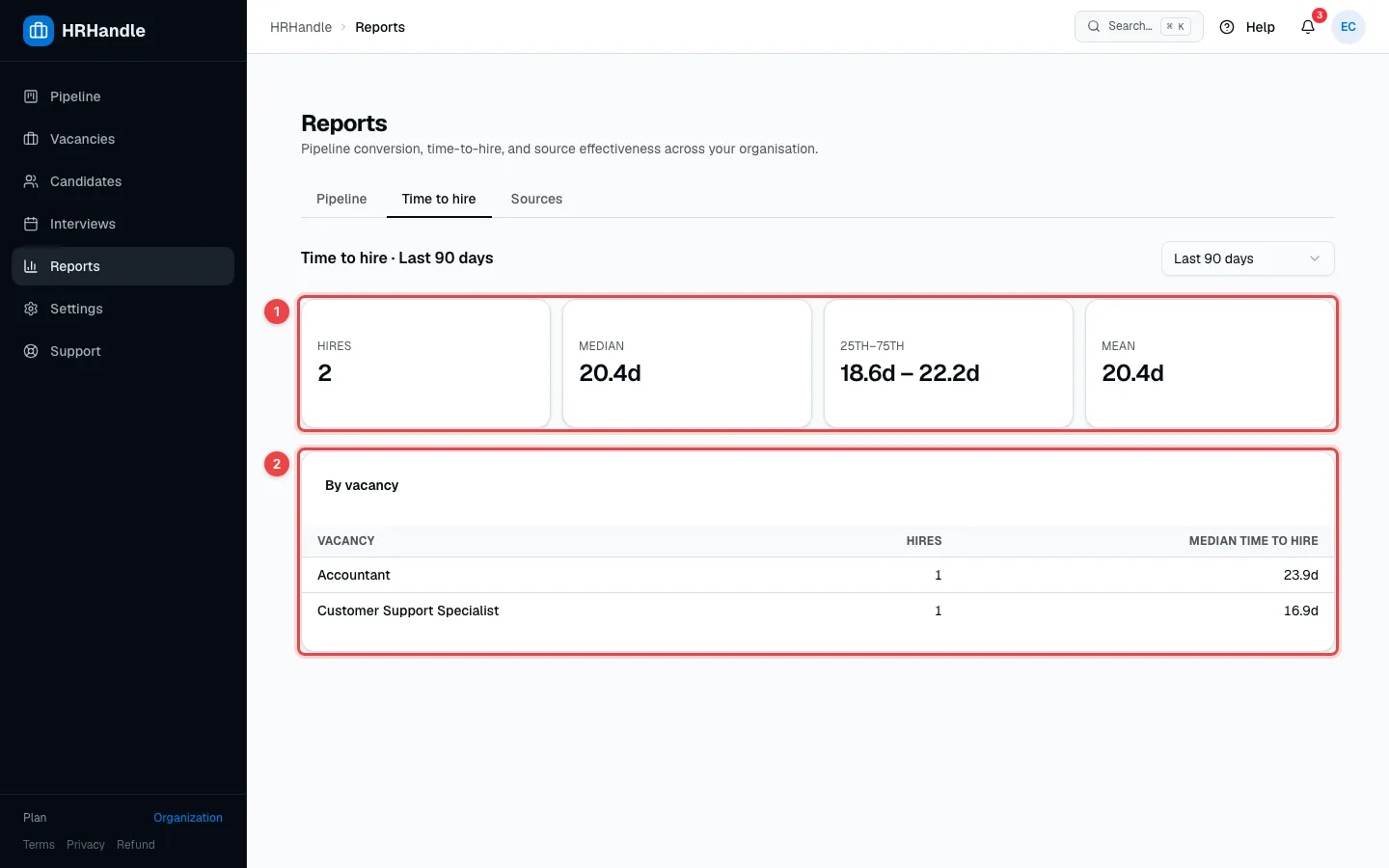Open Settings from the sidebar

123,309
